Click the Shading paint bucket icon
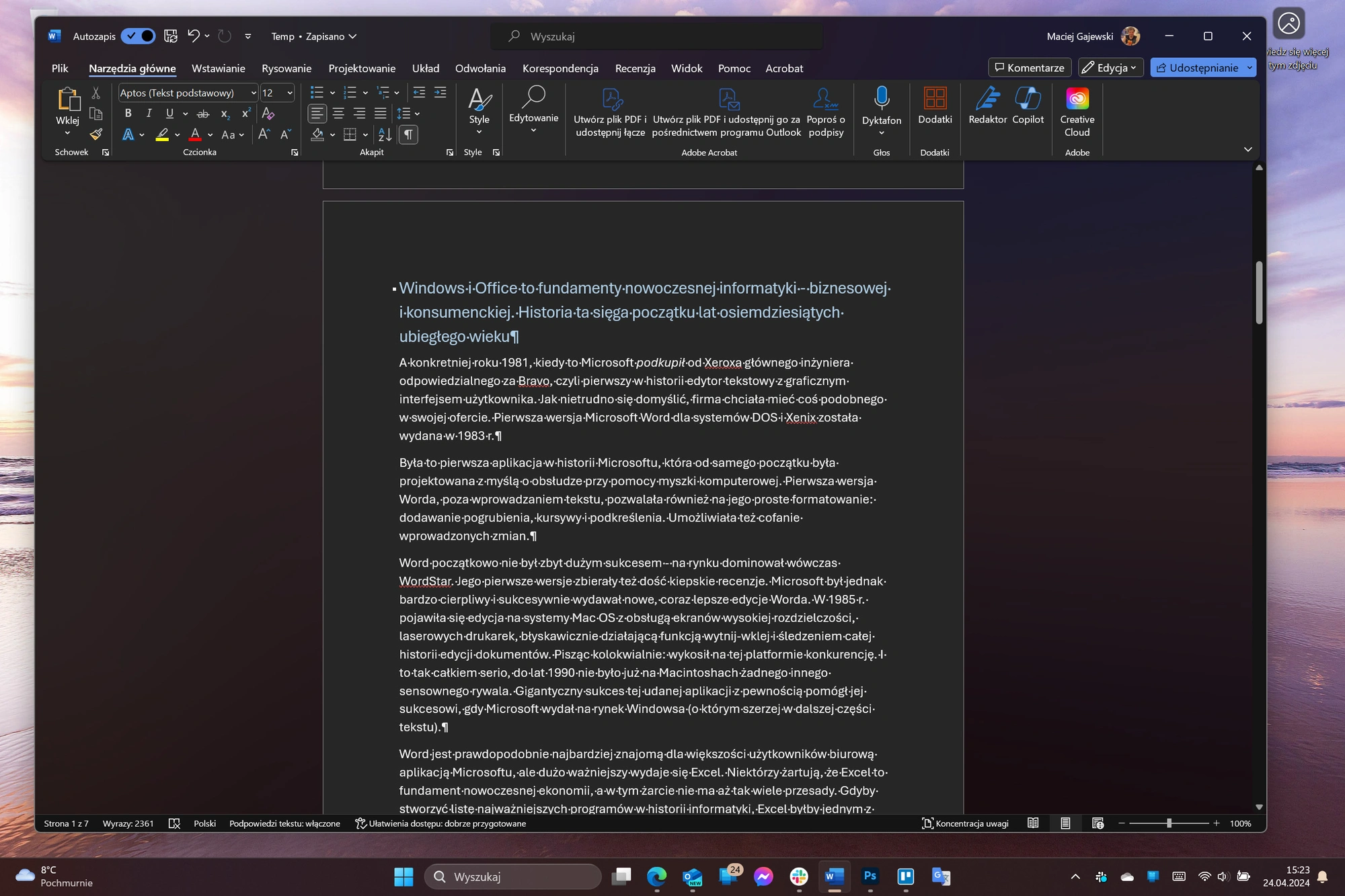Viewport: 1345px width, 896px height. coord(317,134)
